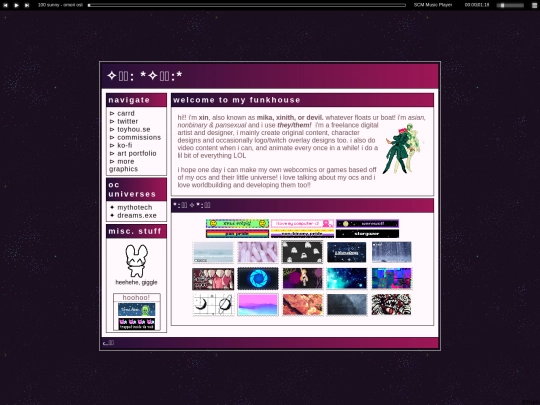Screen dimensions: 540x405
Task: Adjust the music player volume slider
Action: (x=510, y=5)
